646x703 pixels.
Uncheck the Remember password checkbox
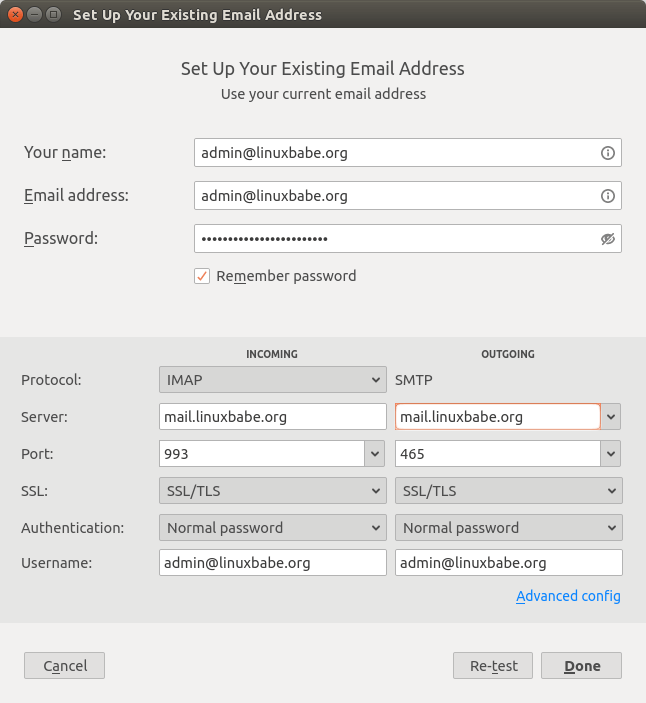point(202,276)
